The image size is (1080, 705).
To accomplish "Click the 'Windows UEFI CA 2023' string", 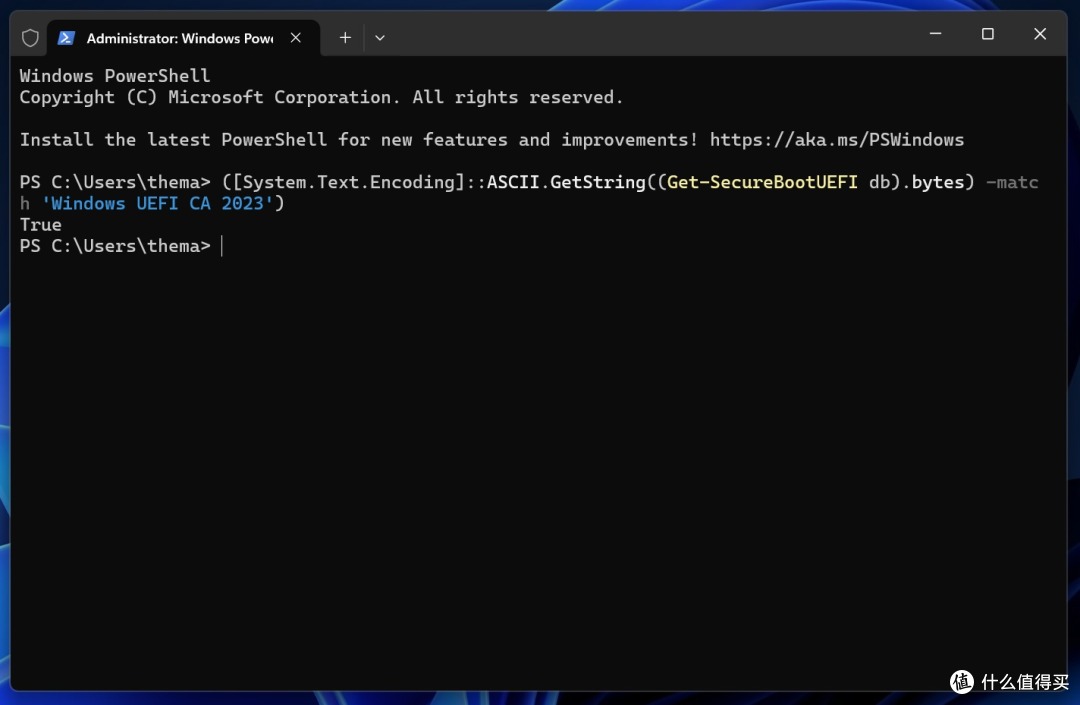I will 158,204.
